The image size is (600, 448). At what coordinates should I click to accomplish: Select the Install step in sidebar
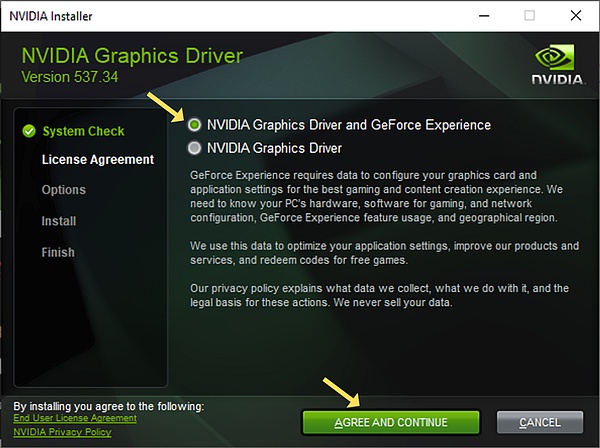(58, 221)
